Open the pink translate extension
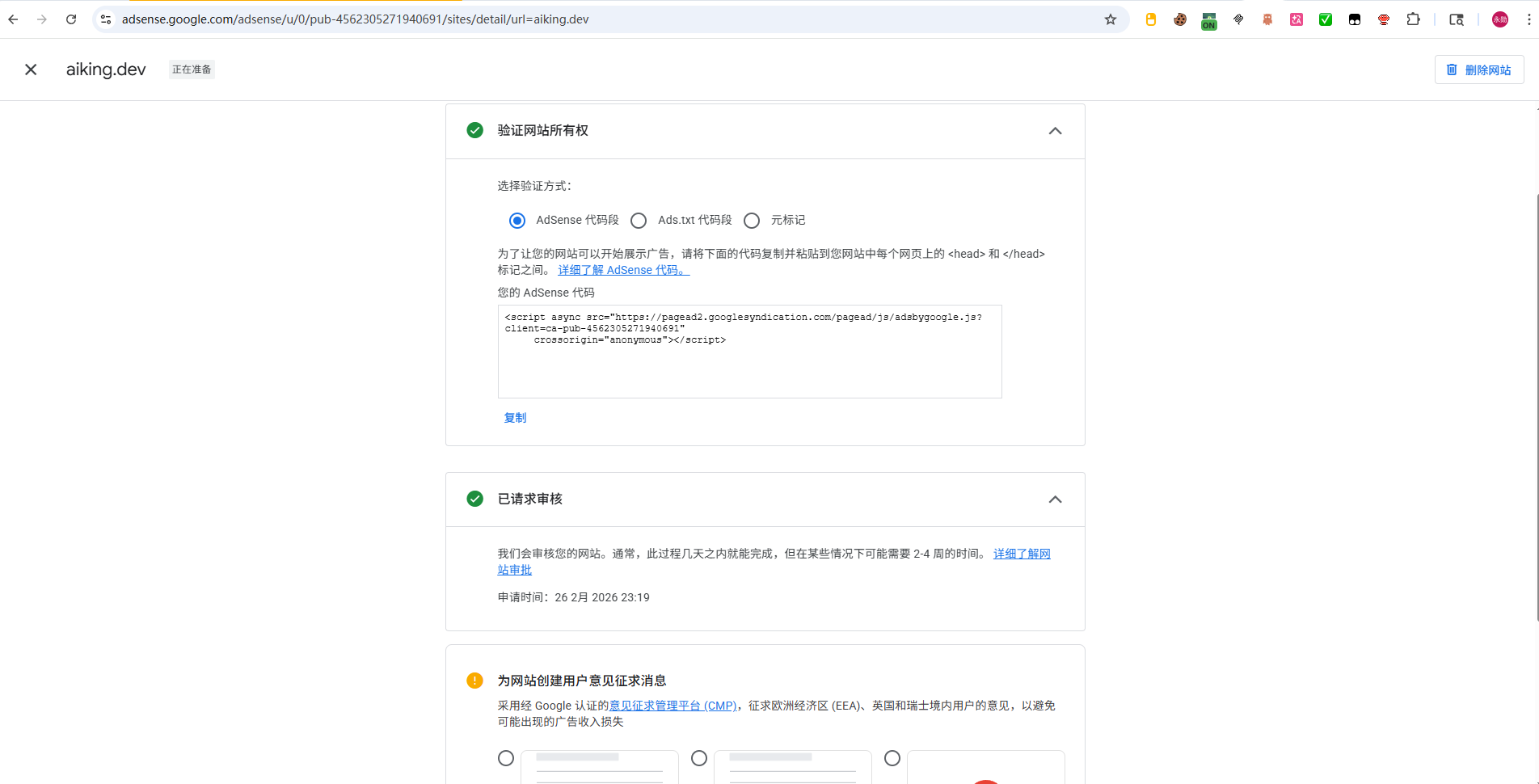The width and height of the screenshot is (1539, 784). click(1297, 19)
